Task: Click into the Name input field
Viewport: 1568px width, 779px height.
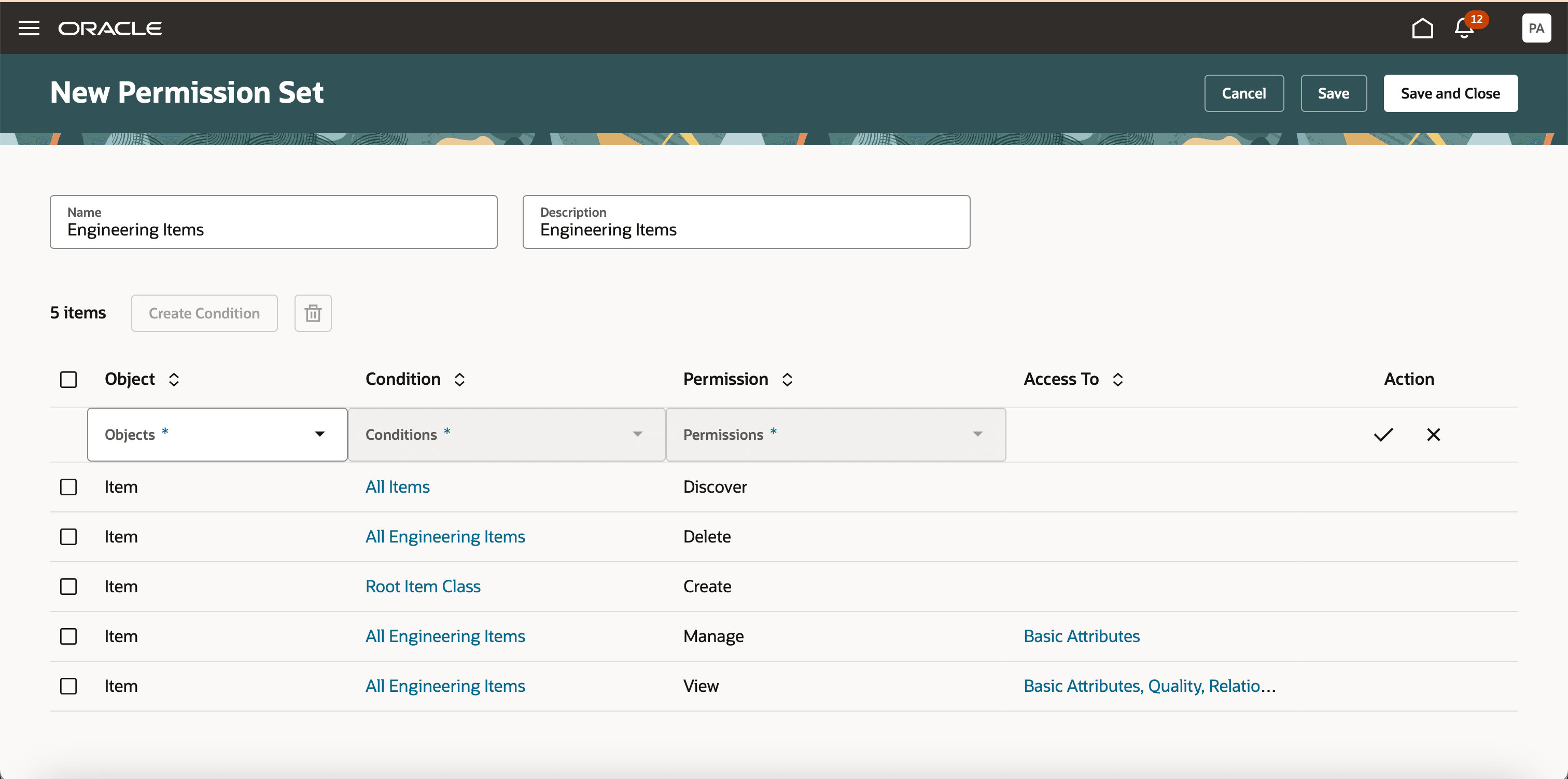Action: coord(273,230)
